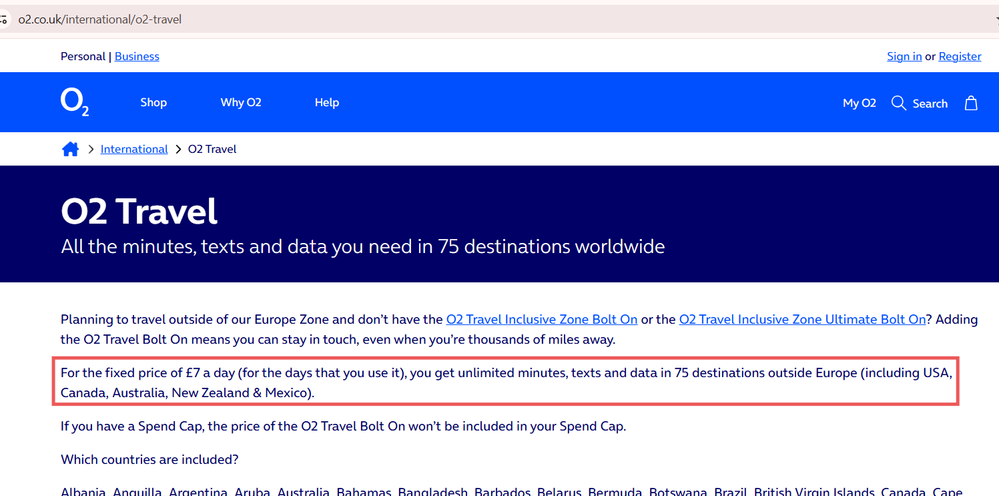999x496 pixels.
Task: Click the site info icon in address bar
Action: point(4,20)
